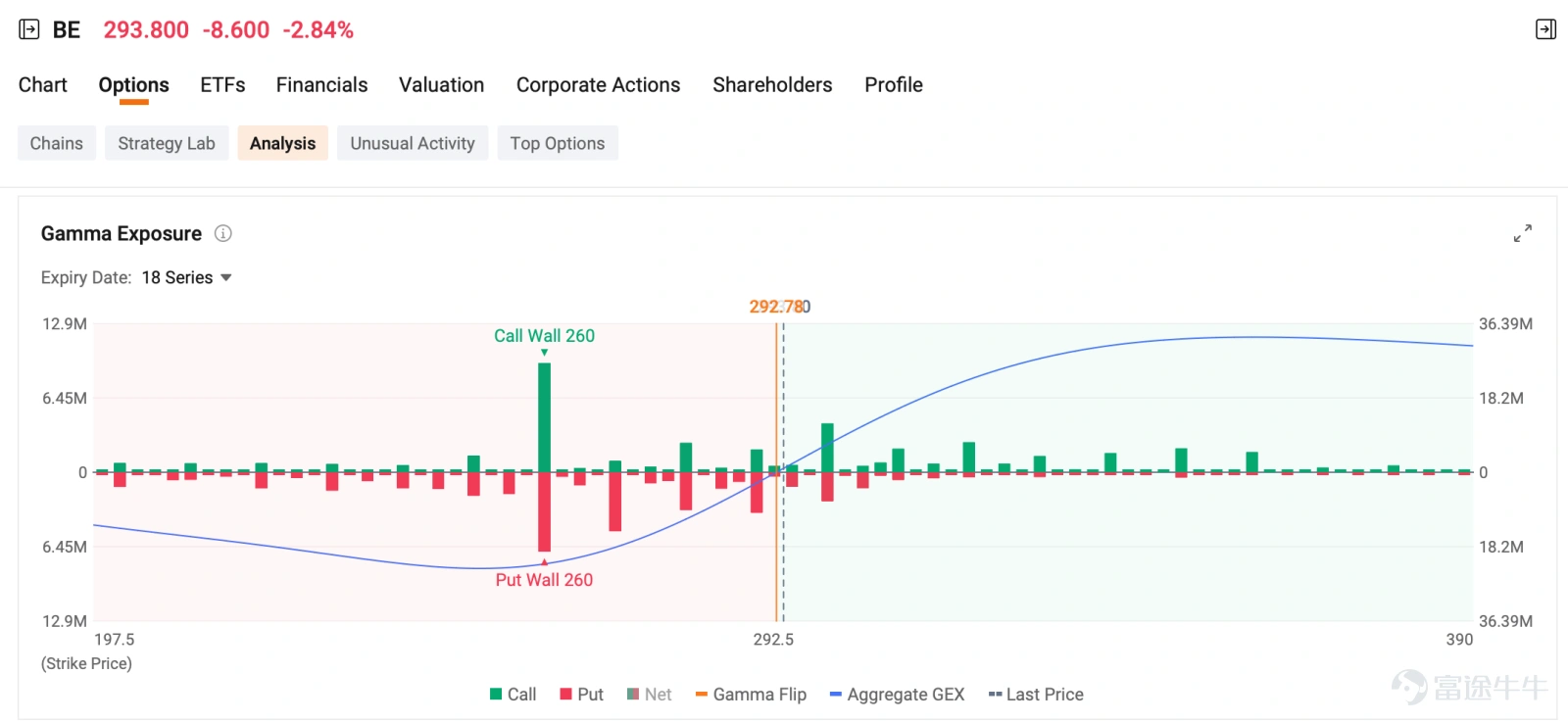Open the Gamma Exposure info icon
1568x723 pixels.
click(223, 233)
